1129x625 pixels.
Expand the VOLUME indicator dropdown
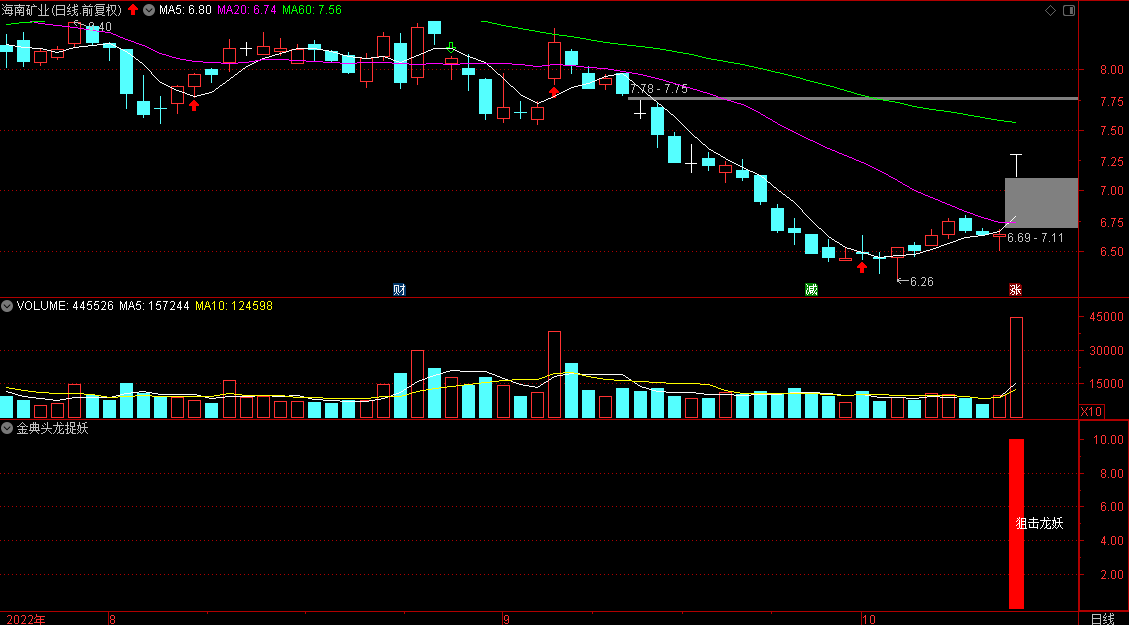click(7, 306)
